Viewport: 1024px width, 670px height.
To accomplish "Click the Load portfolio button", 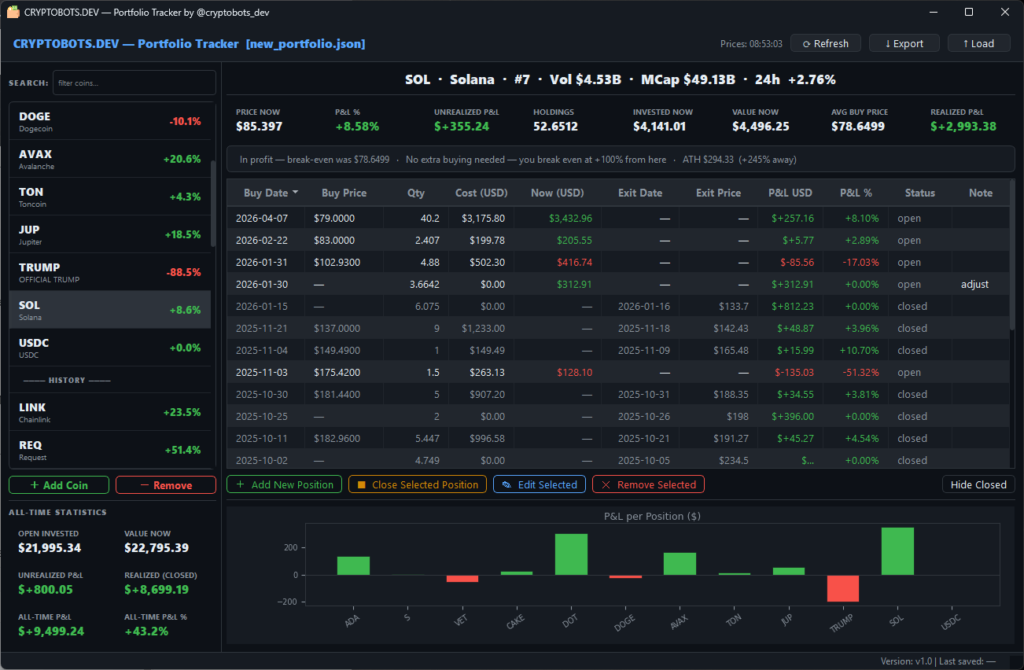I will tap(978, 43).
